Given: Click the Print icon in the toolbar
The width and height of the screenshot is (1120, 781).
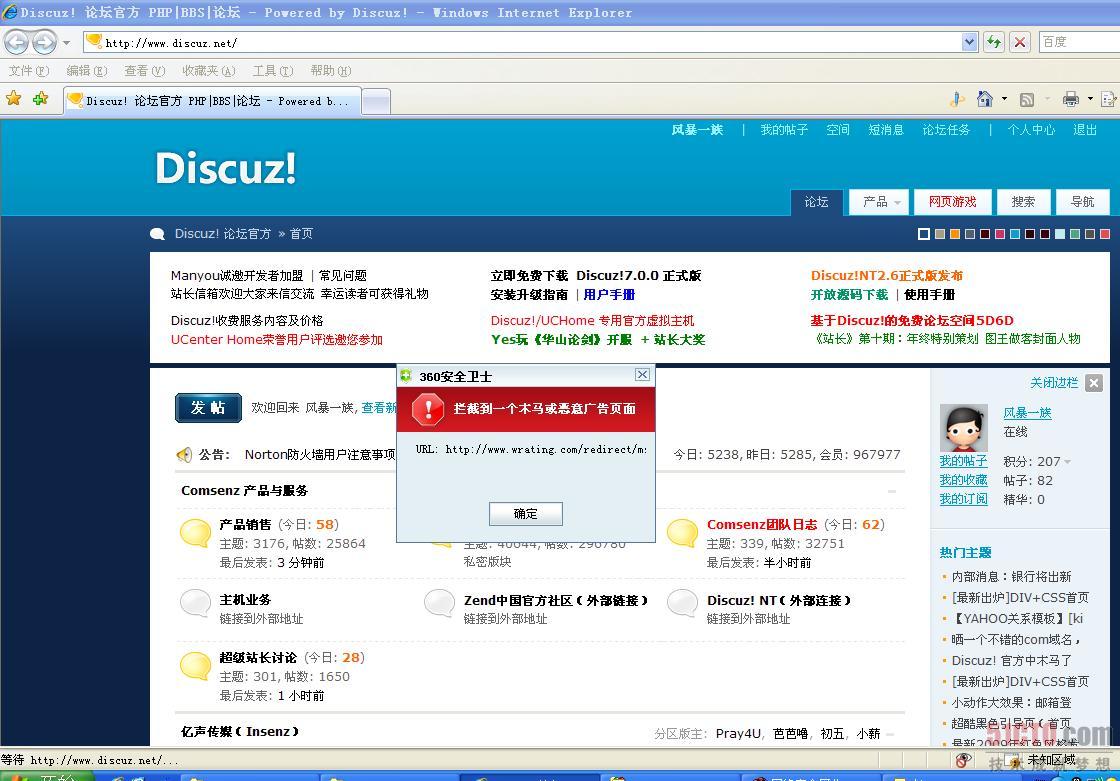Looking at the screenshot, I should [x=1071, y=99].
